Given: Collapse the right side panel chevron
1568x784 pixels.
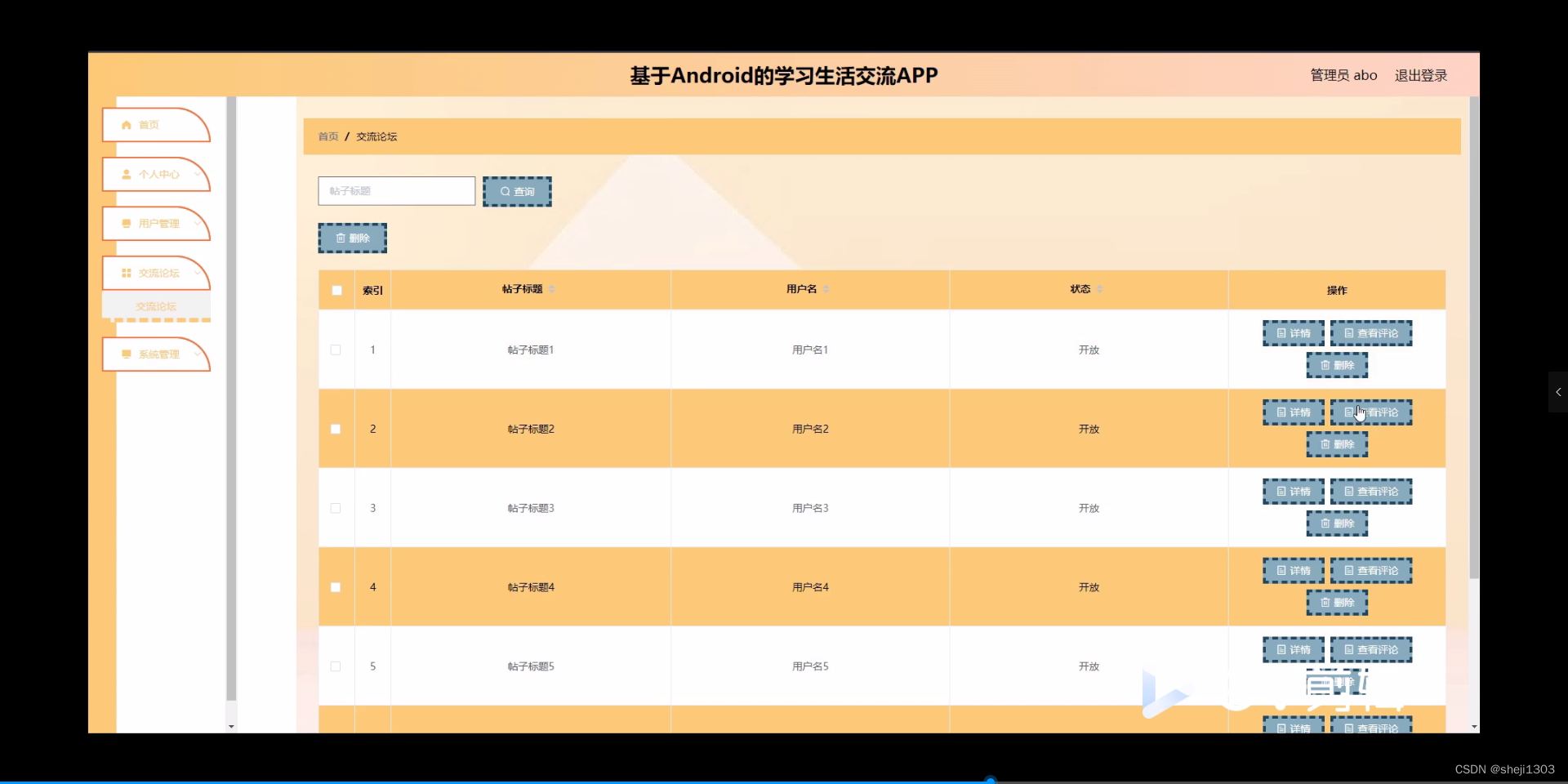Looking at the screenshot, I should click(x=1557, y=392).
